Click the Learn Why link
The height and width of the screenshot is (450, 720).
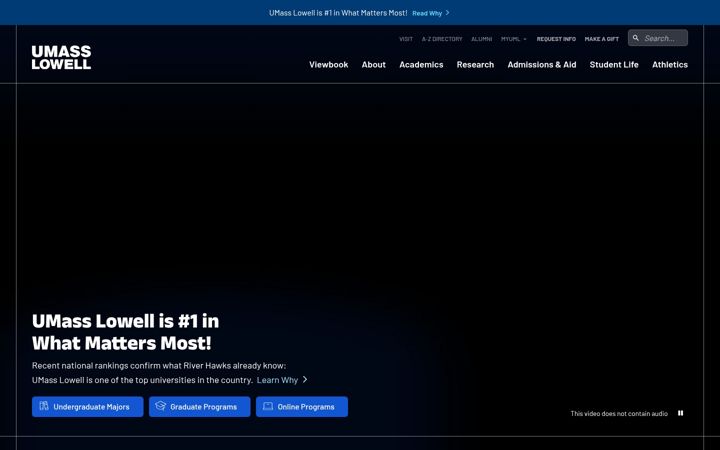coord(277,380)
